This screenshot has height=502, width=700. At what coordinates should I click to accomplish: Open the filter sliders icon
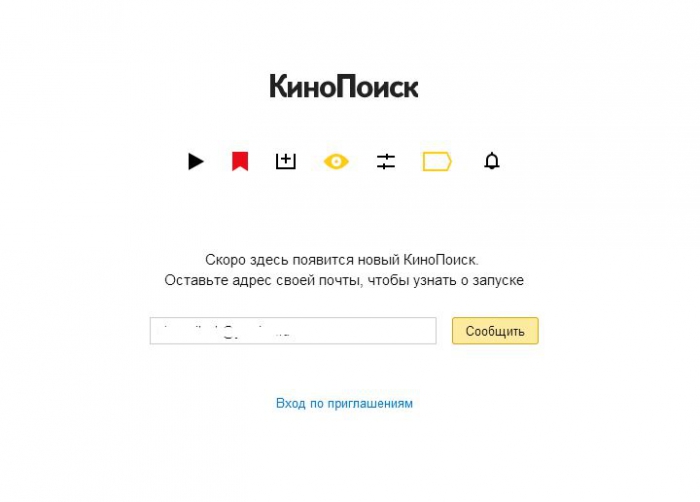[x=386, y=161]
